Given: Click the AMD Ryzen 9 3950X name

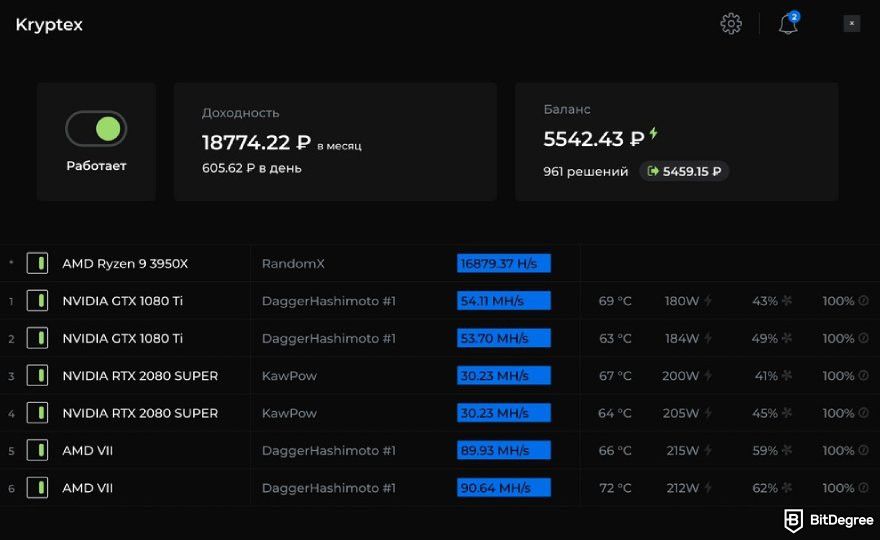Looking at the screenshot, I should 125,263.
